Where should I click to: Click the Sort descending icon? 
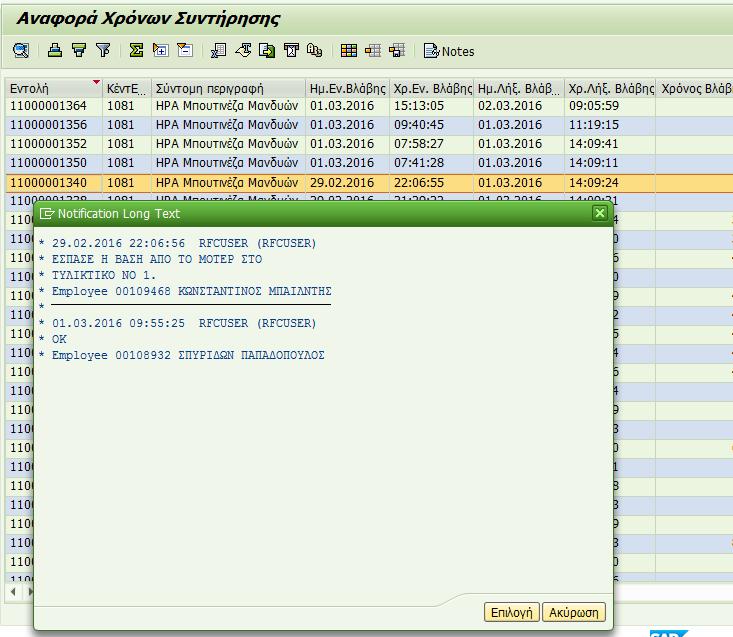[79, 50]
